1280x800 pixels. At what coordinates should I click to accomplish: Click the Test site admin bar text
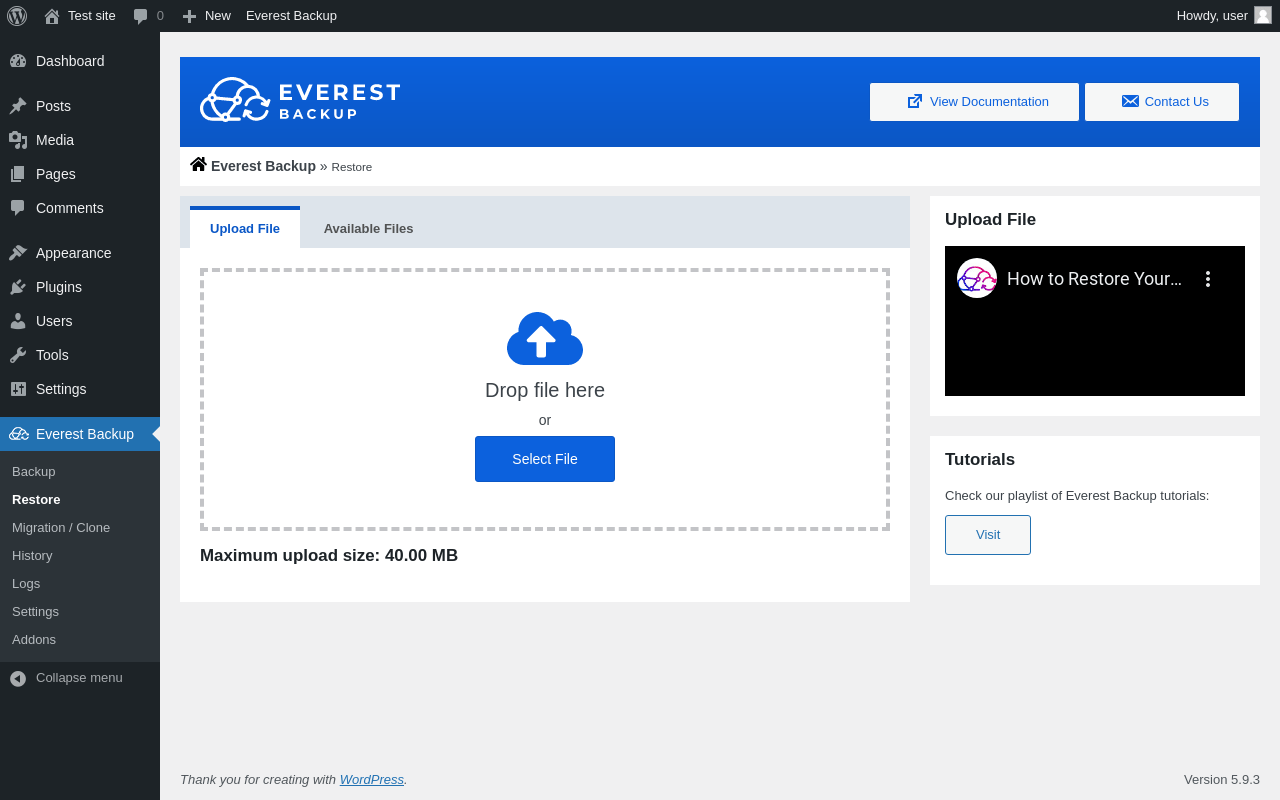[92, 15]
